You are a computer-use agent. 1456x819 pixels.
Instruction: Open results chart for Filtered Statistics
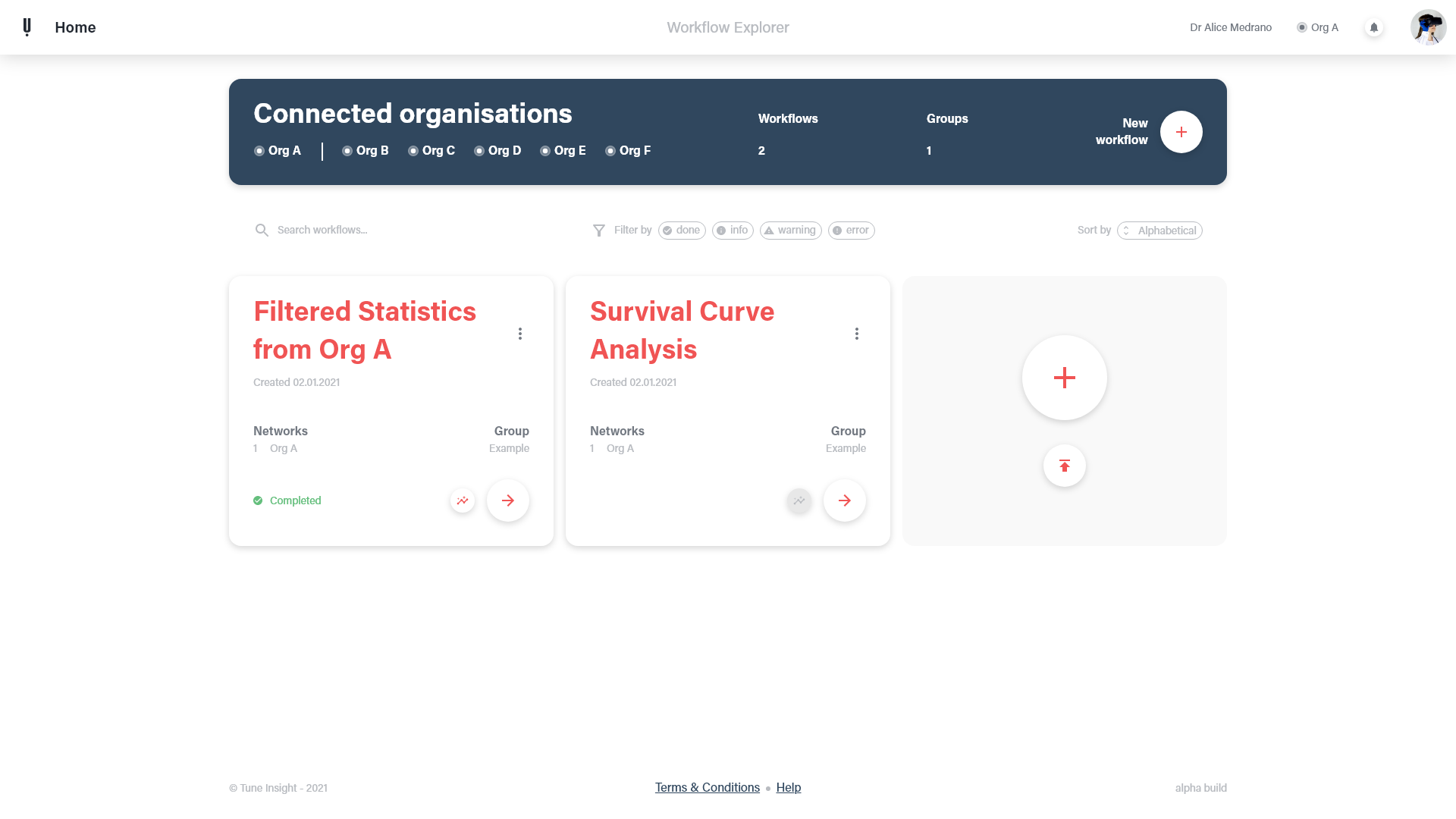click(x=463, y=500)
